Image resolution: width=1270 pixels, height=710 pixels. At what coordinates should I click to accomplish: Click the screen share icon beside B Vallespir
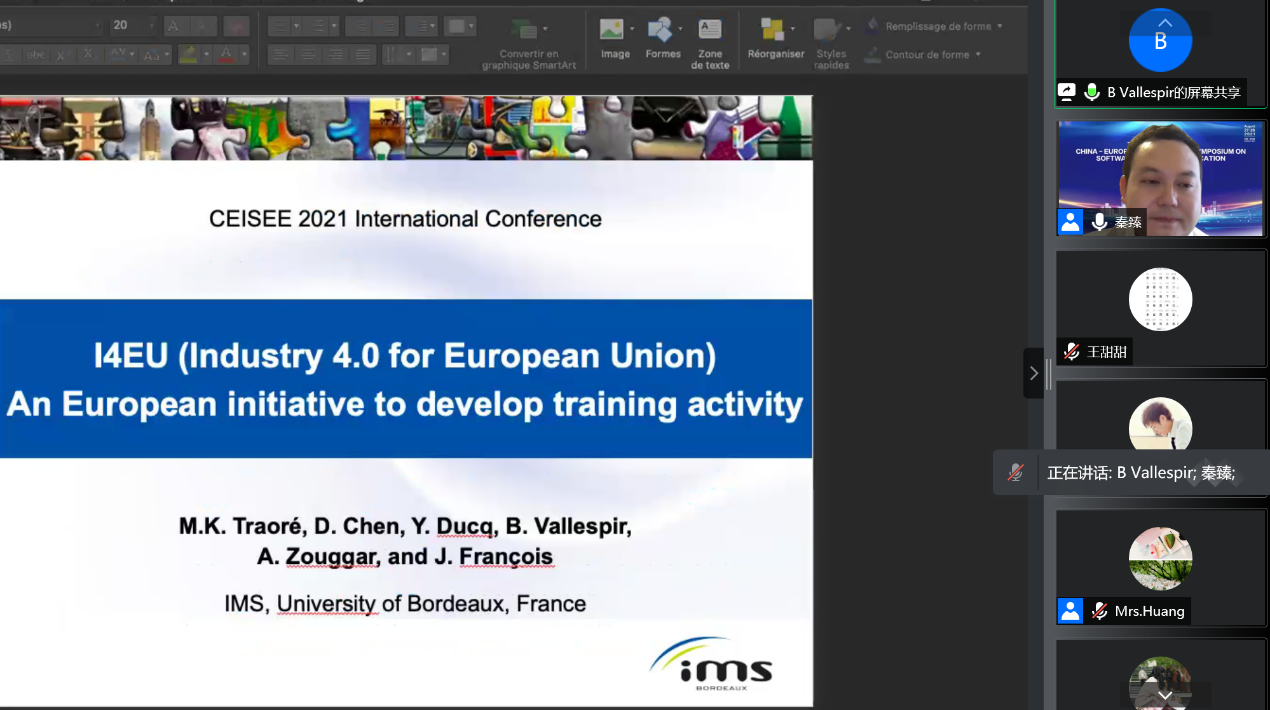click(x=1067, y=92)
